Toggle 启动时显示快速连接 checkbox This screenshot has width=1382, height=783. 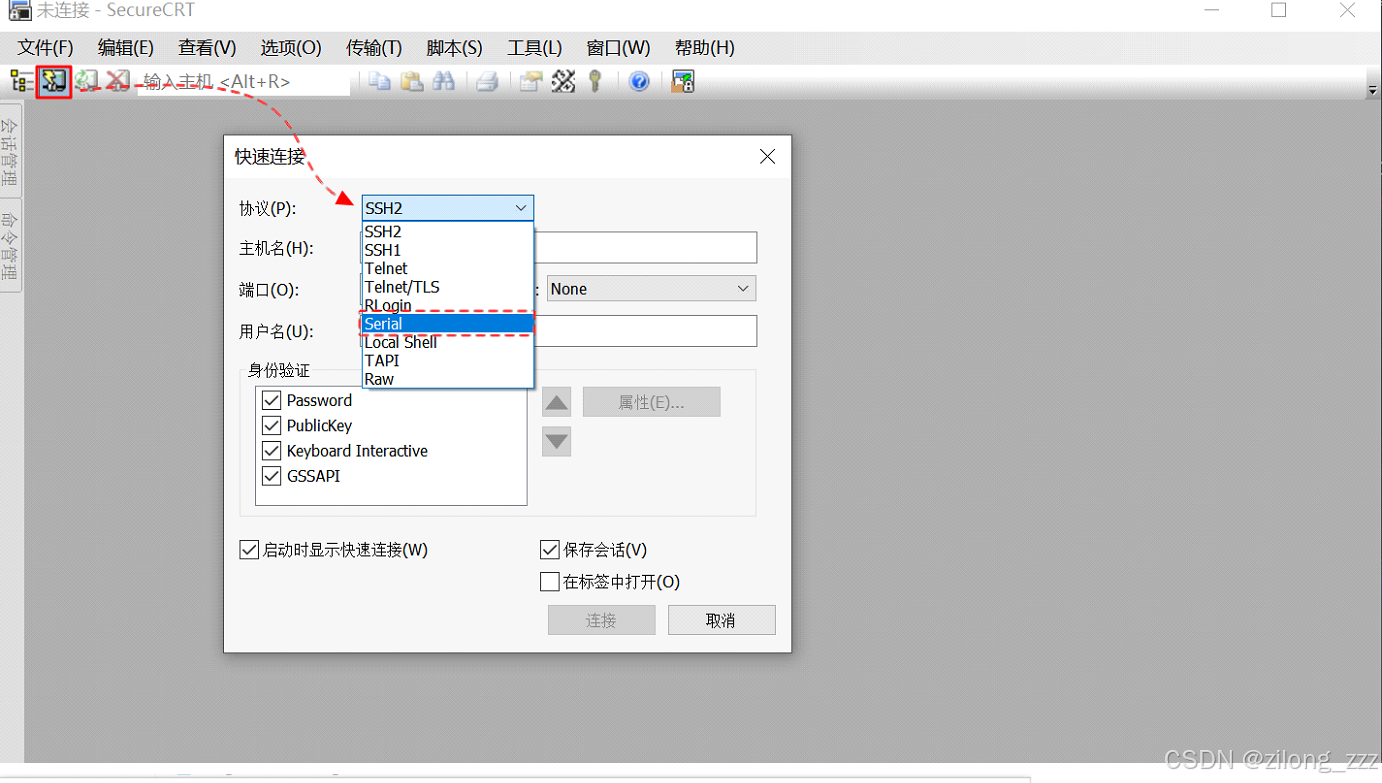[249, 550]
